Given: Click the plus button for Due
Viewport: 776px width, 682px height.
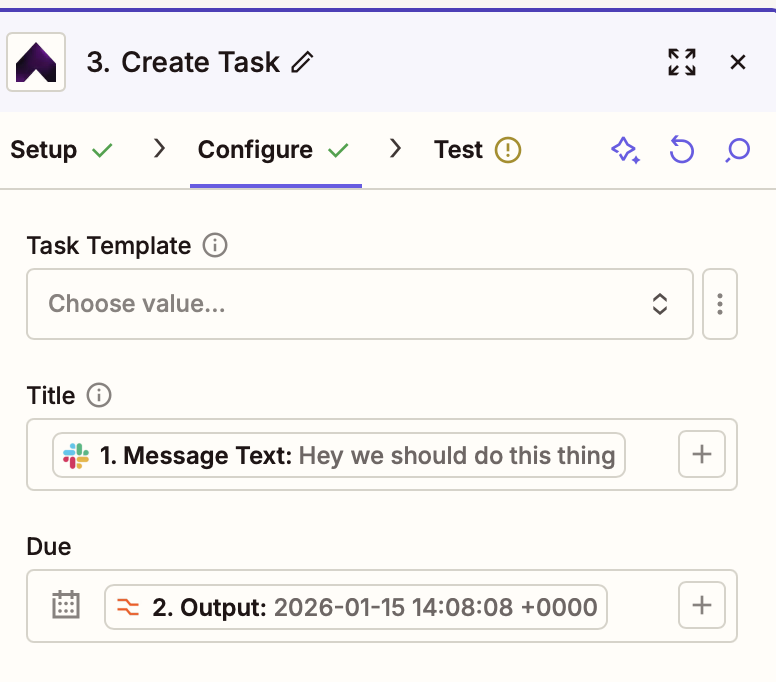Looking at the screenshot, I should [x=702, y=605].
